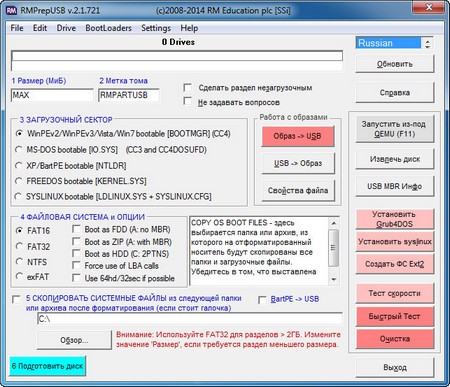The image size is (450, 387).
Task: Enable Force use of LBA calls
Action: pos(76,265)
